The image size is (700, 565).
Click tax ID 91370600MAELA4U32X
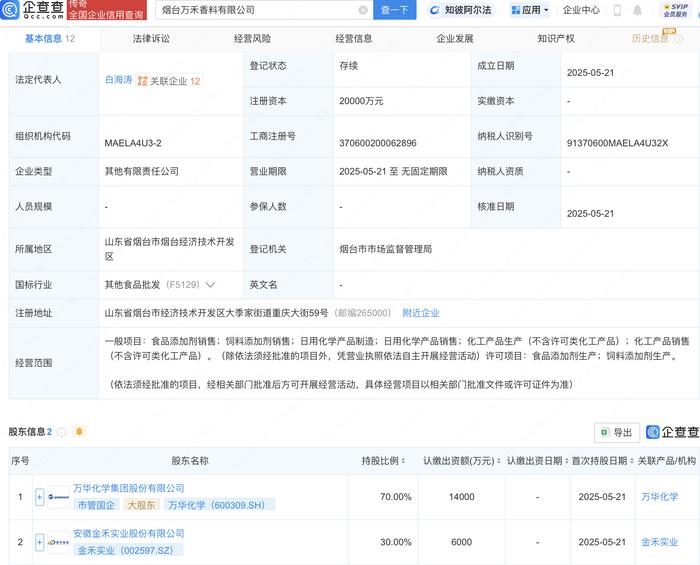tap(617, 143)
